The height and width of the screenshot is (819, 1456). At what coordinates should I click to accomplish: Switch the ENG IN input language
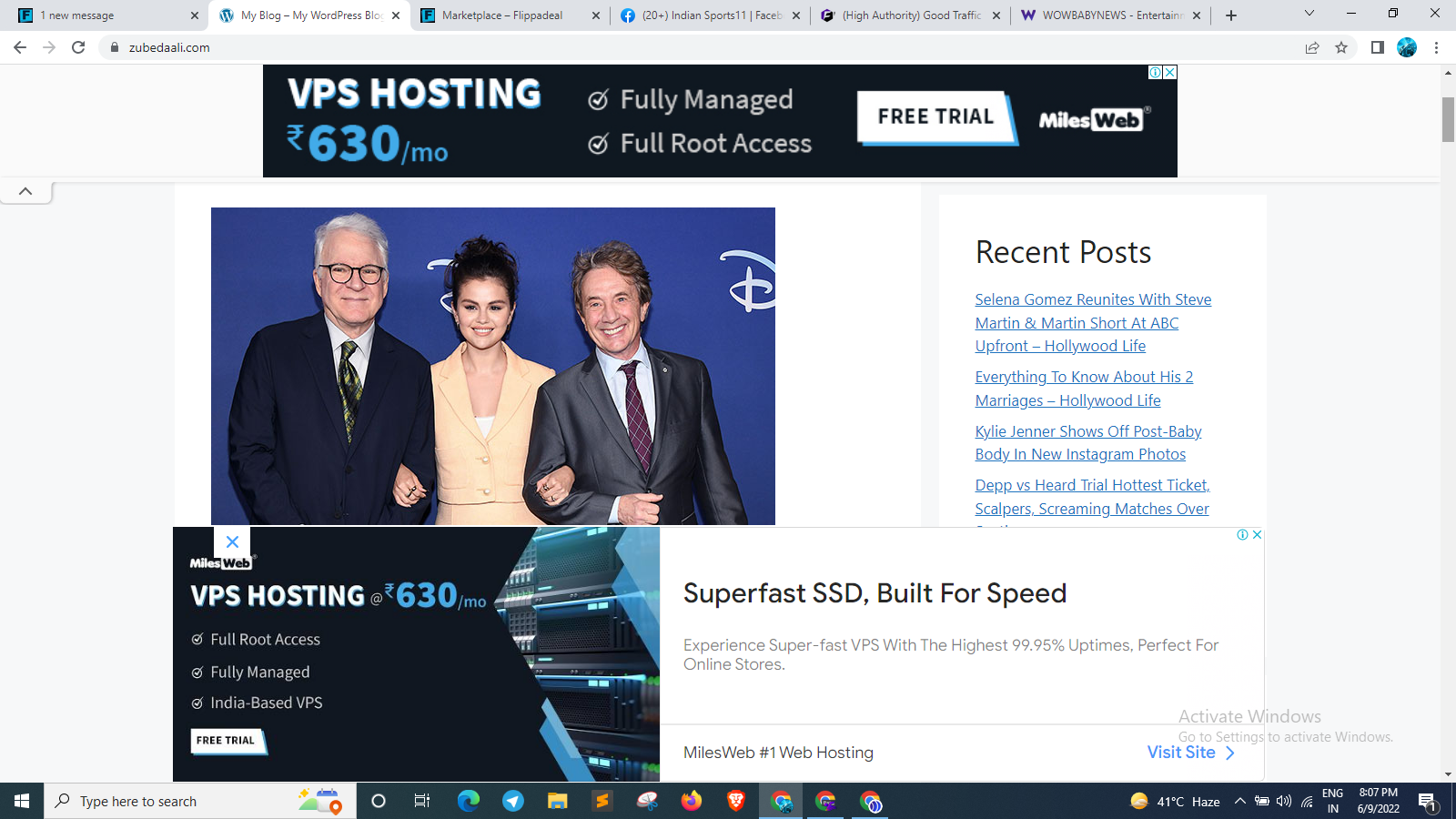(x=1333, y=801)
